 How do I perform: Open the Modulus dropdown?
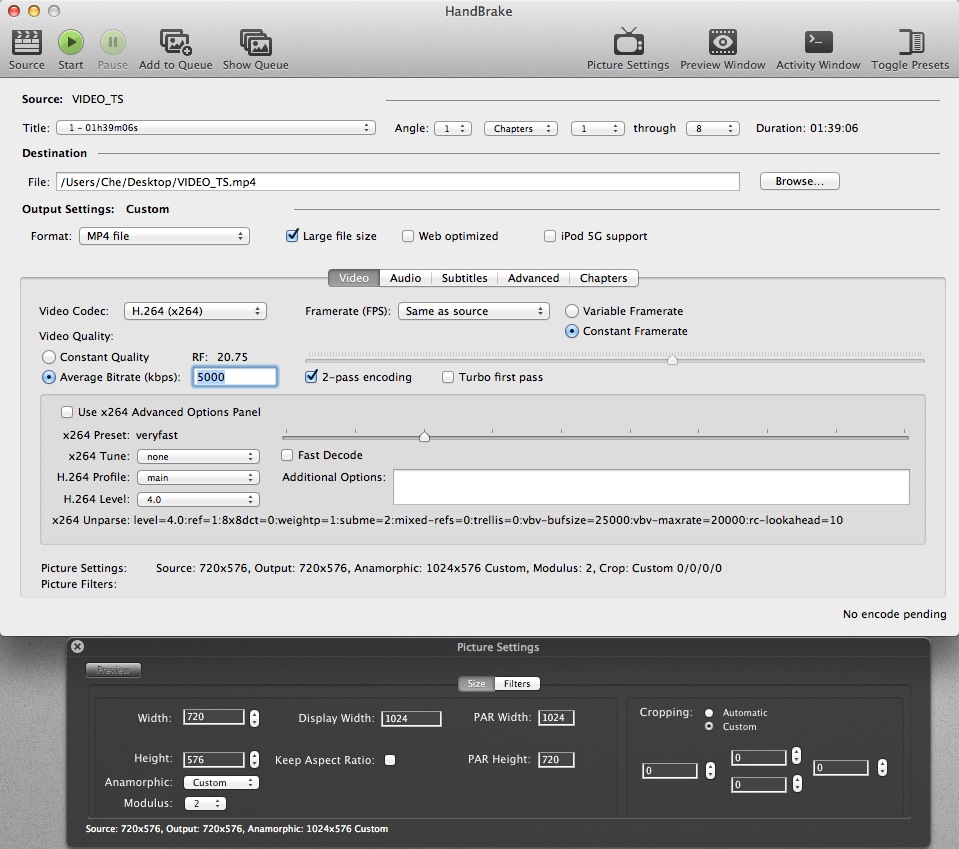[206, 803]
